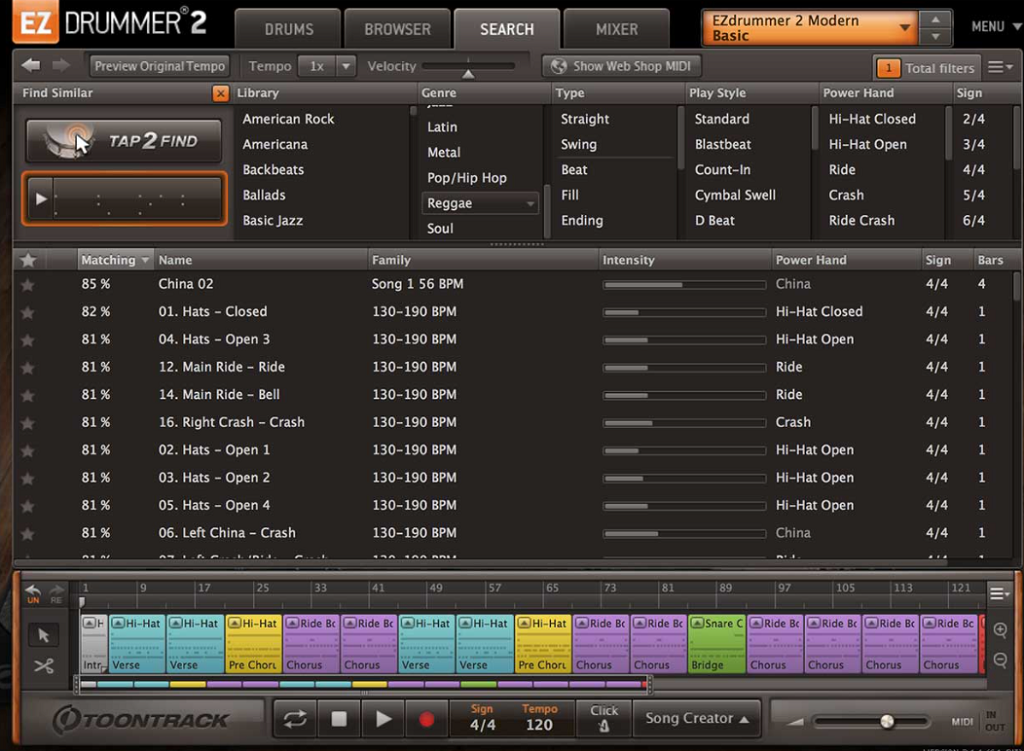Select American Rock library

coord(288,119)
